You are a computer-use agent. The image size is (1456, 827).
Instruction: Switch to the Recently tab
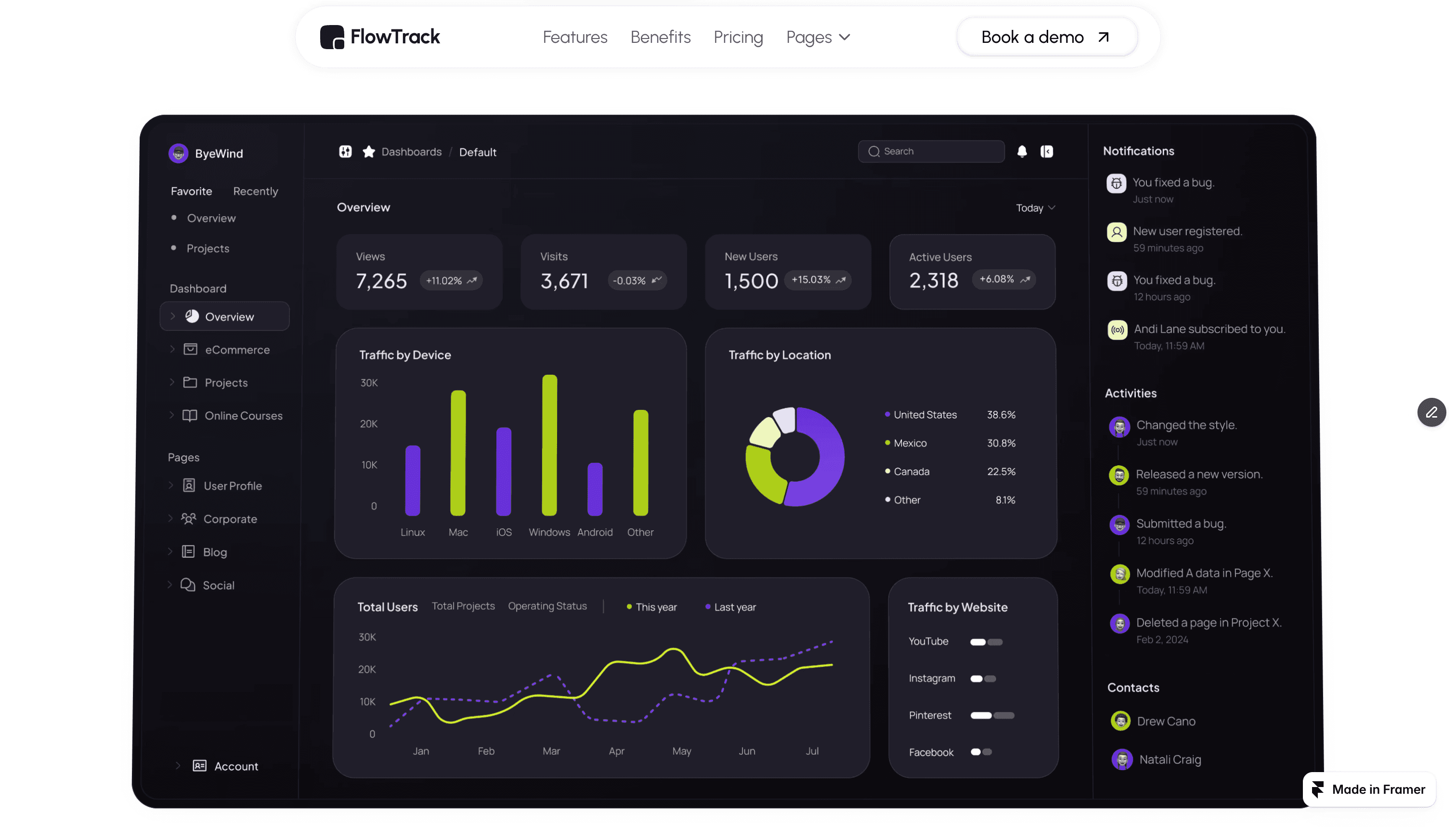pyautogui.click(x=256, y=191)
